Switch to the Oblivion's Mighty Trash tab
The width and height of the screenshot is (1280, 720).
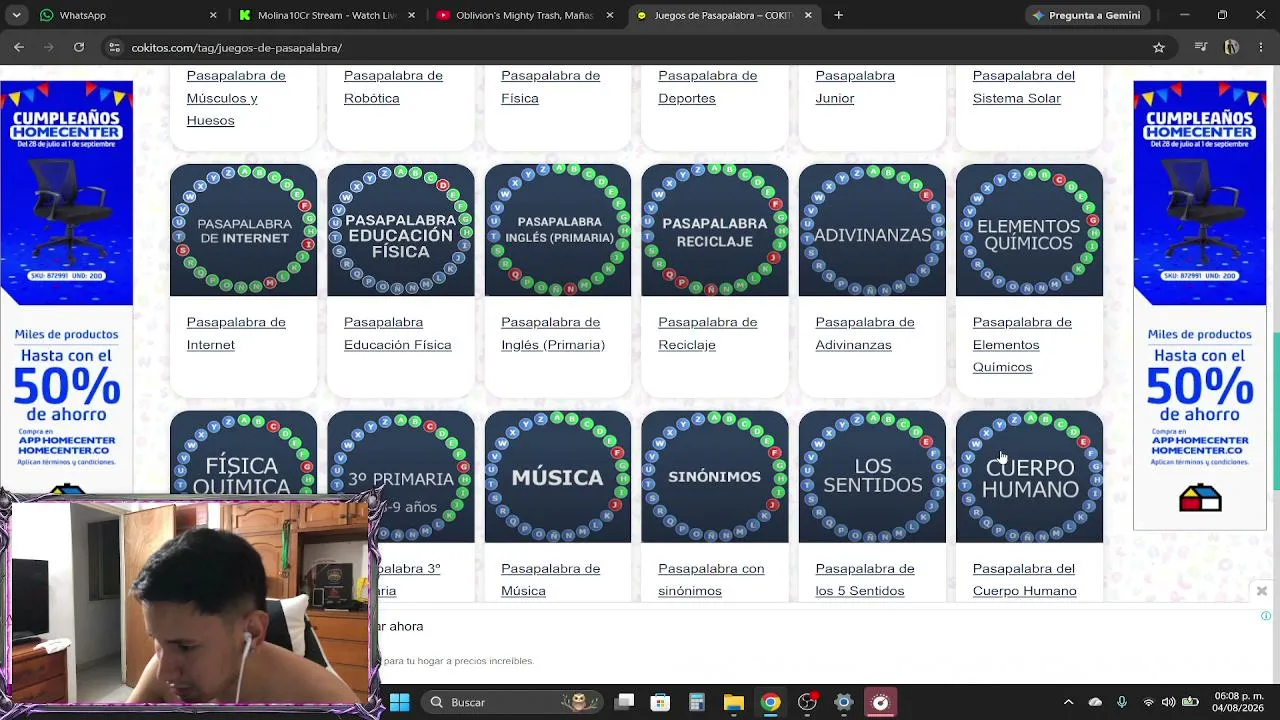click(524, 15)
